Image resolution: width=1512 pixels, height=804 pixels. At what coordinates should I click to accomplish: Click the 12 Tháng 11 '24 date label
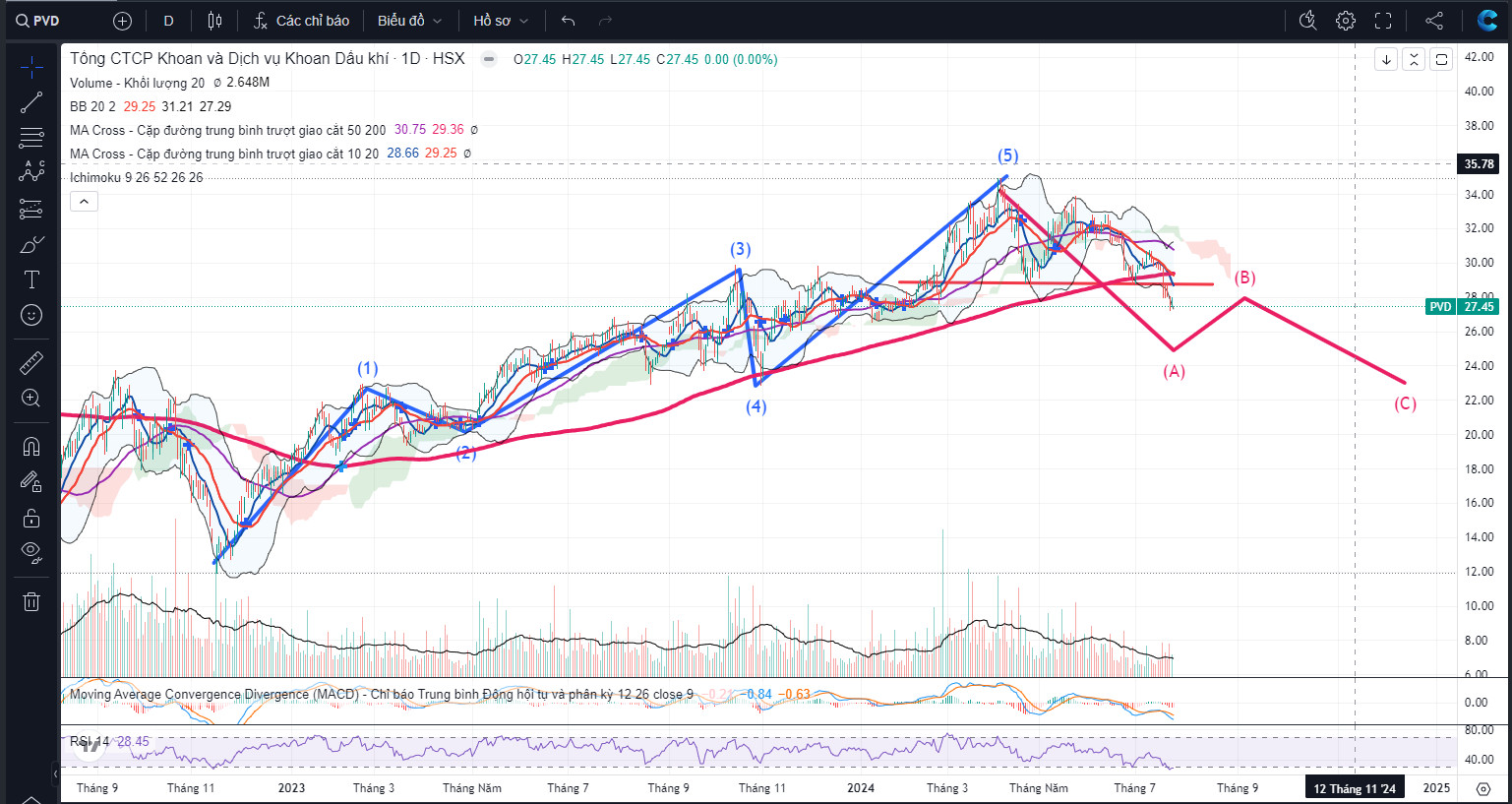point(1355,788)
